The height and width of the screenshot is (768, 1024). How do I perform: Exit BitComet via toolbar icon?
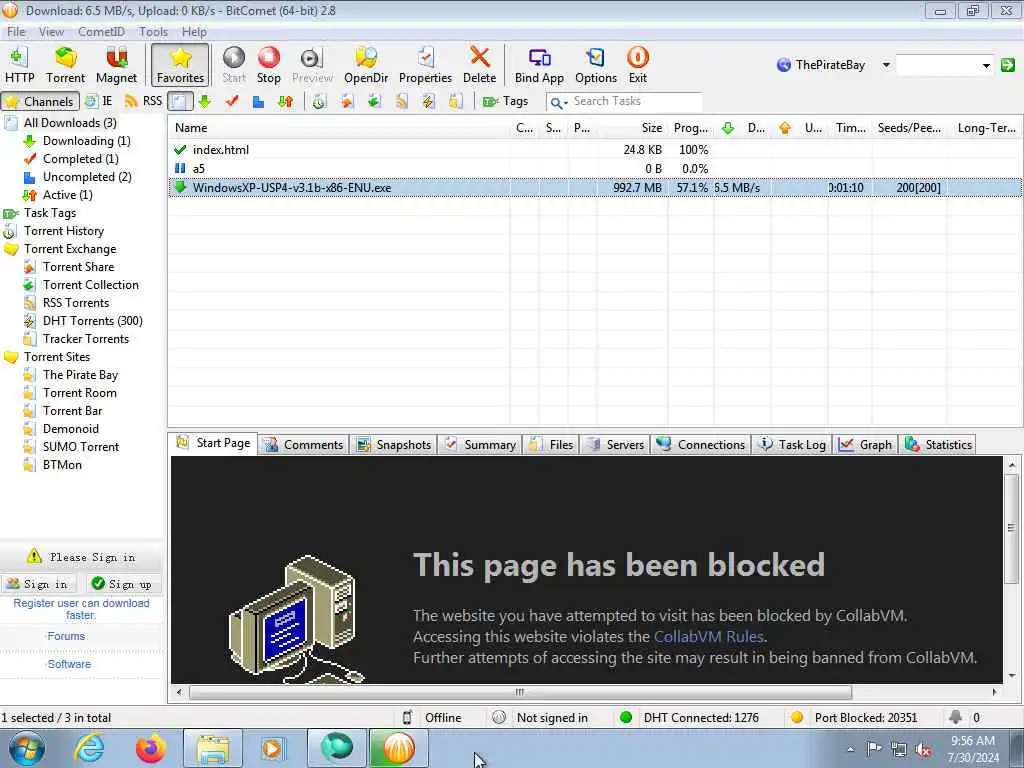coord(637,65)
